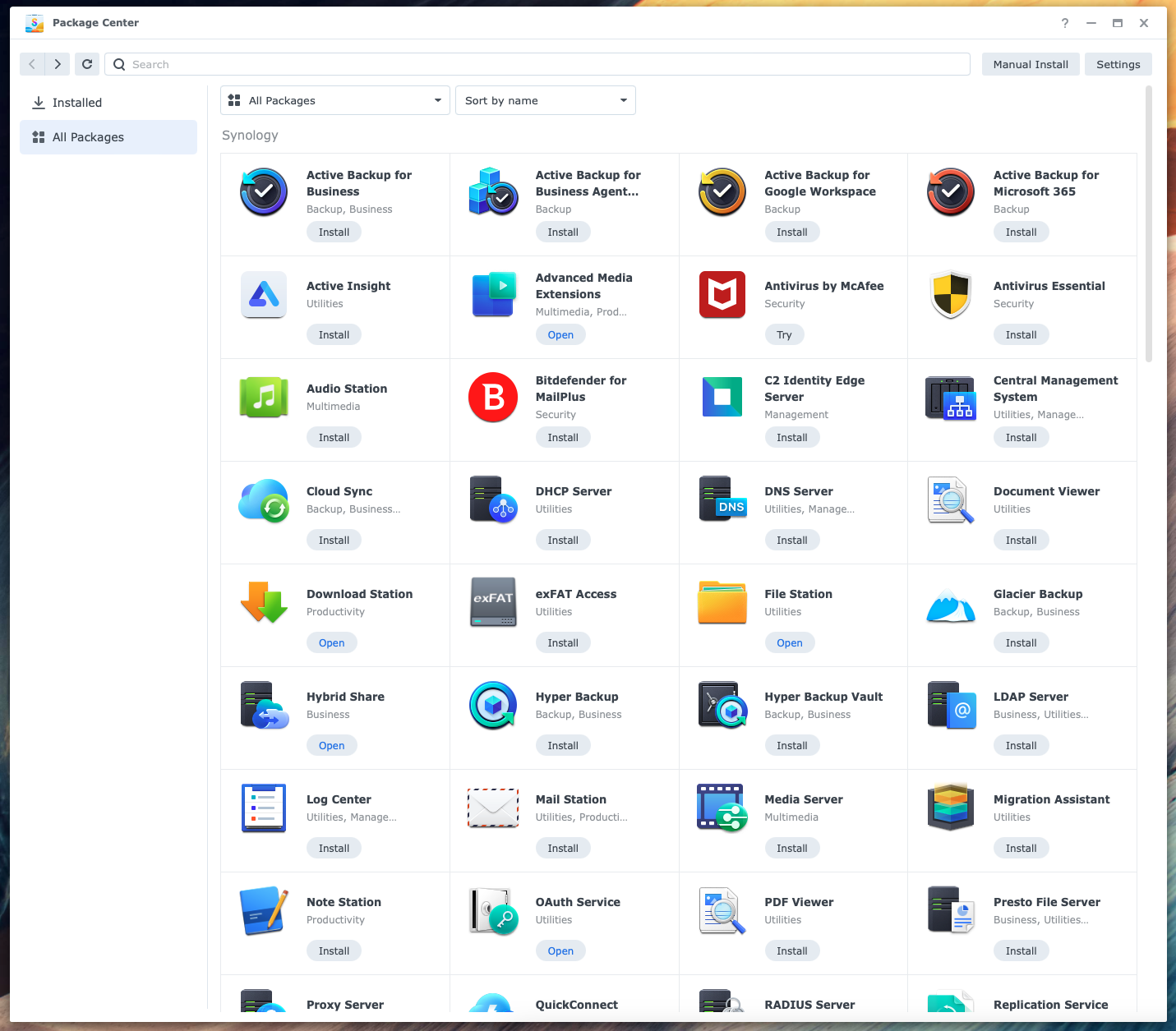
Task: Click the Download Station arrow icon
Action: point(264,602)
